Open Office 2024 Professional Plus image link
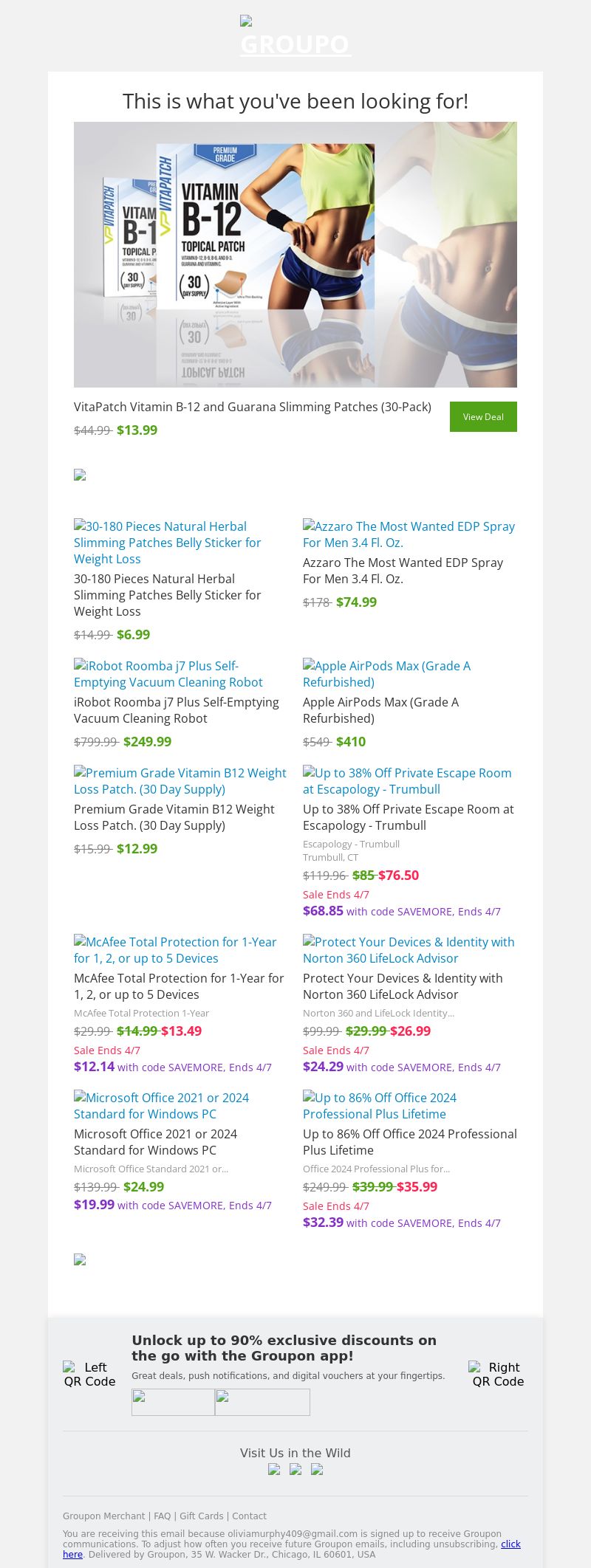Viewport: 591px width, 1568px height. click(380, 1106)
